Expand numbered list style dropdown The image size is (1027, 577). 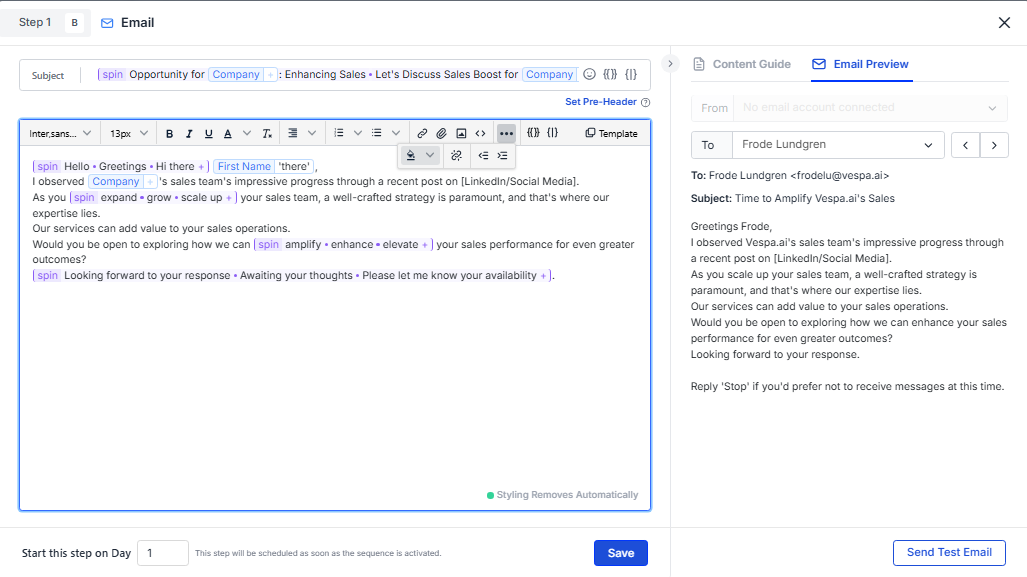(358, 134)
